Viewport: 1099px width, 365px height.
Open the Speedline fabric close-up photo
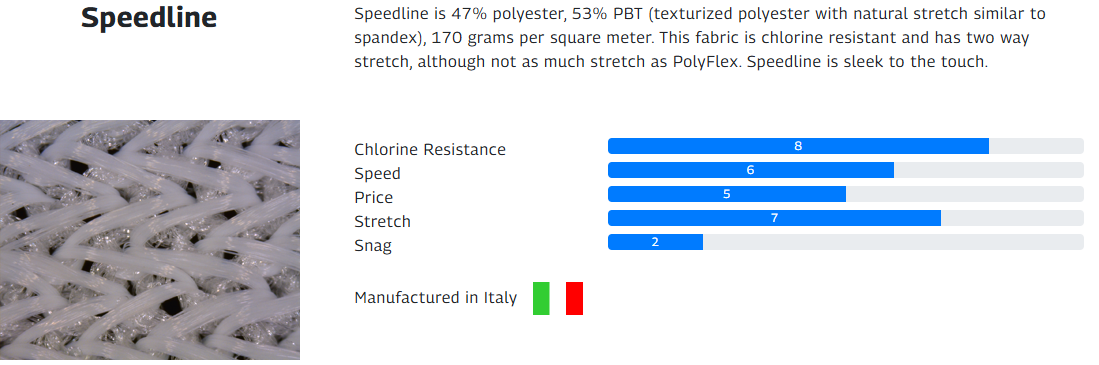click(150, 240)
